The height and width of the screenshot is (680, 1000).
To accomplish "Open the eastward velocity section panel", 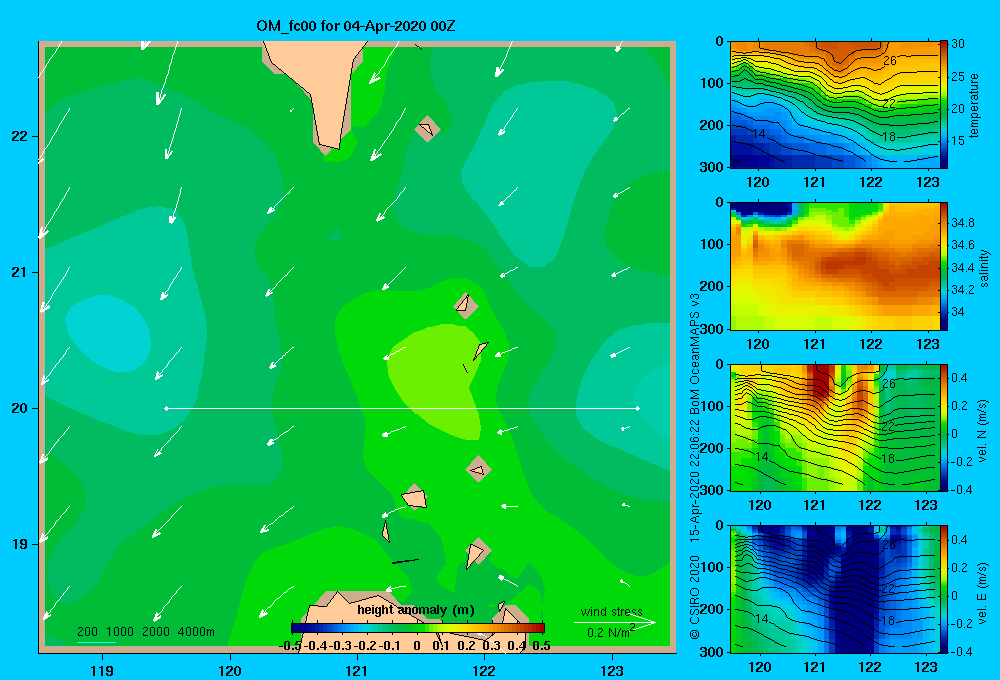I will coord(834,589).
